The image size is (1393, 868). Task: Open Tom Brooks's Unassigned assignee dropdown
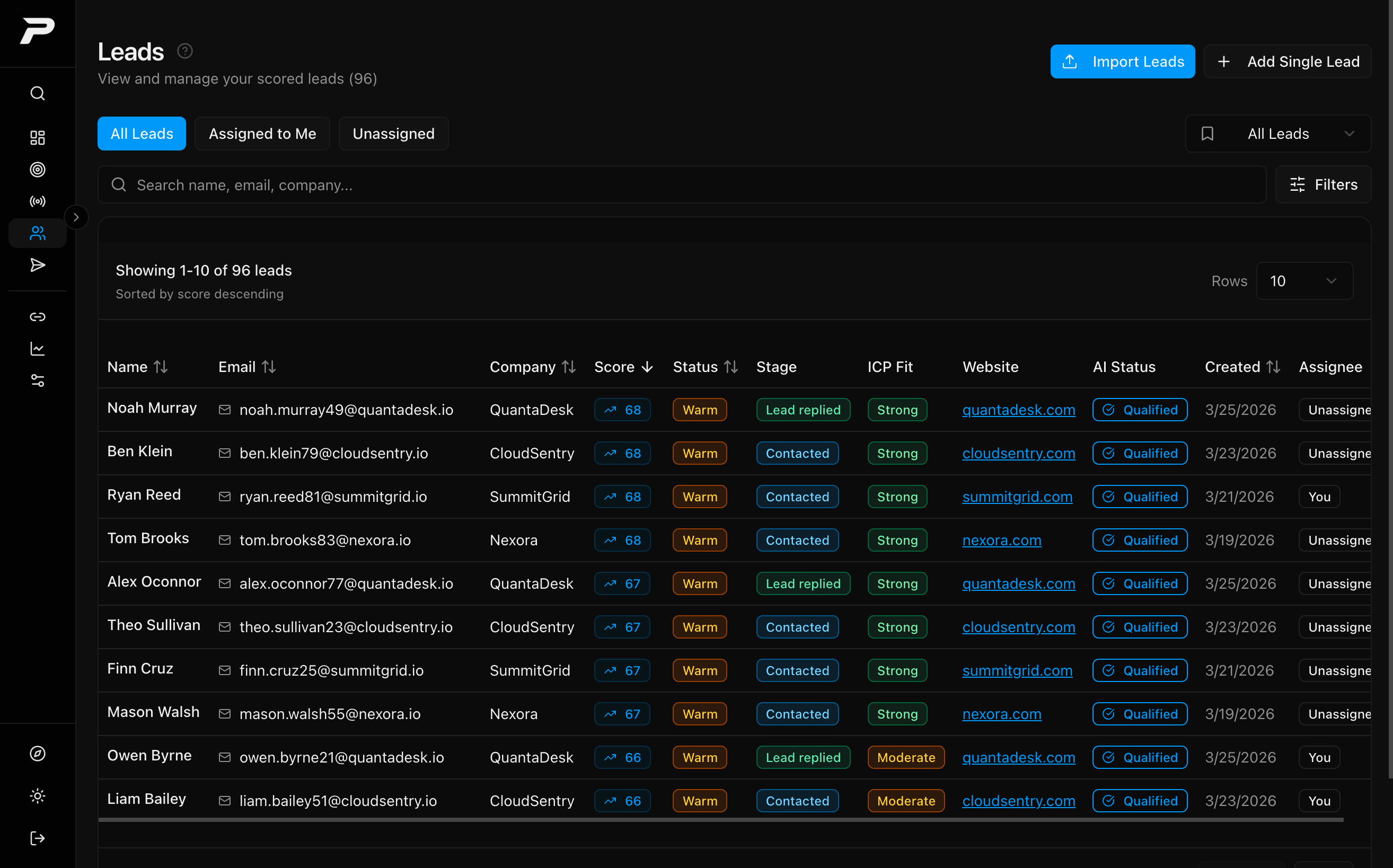(1335, 539)
